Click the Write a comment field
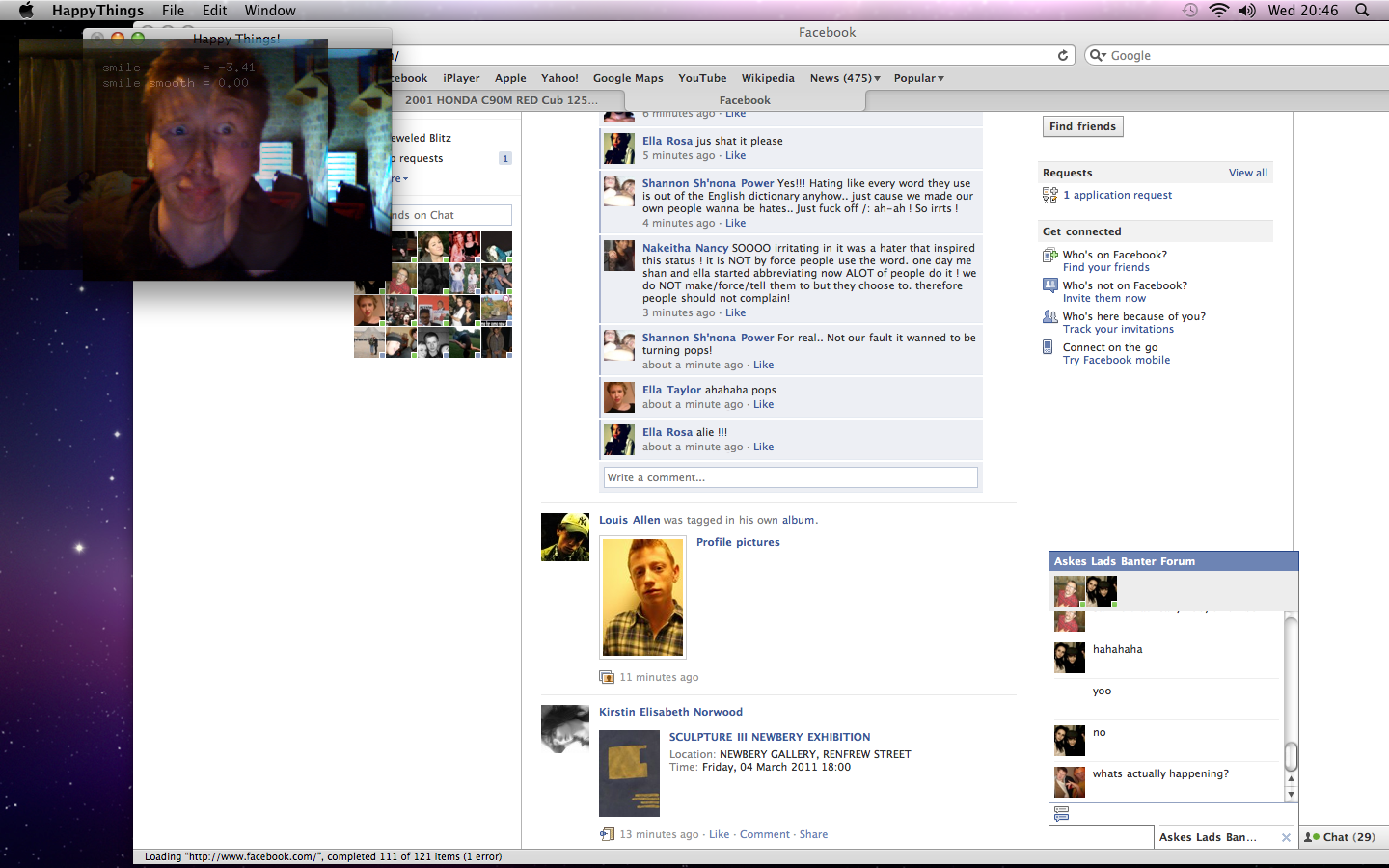The width and height of the screenshot is (1389, 868). point(790,477)
